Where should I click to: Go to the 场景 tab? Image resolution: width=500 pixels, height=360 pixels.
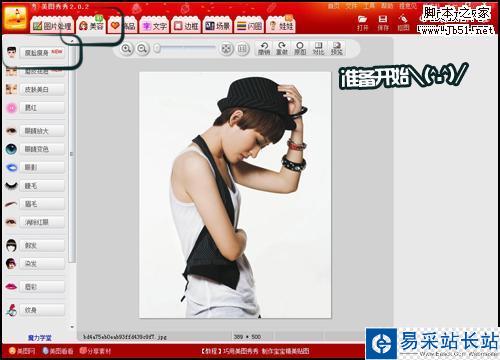(x=218, y=26)
